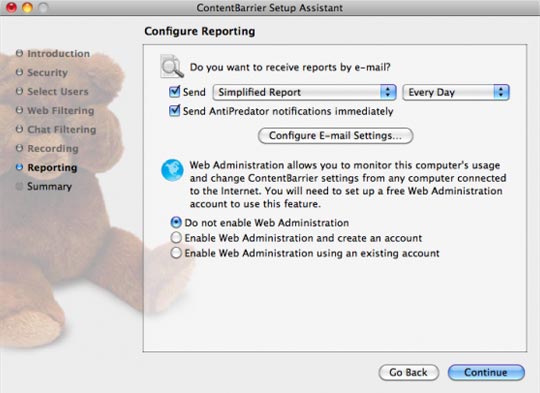Go to the Select Users step
The width and height of the screenshot is (540, 393).
click(58, 92)
